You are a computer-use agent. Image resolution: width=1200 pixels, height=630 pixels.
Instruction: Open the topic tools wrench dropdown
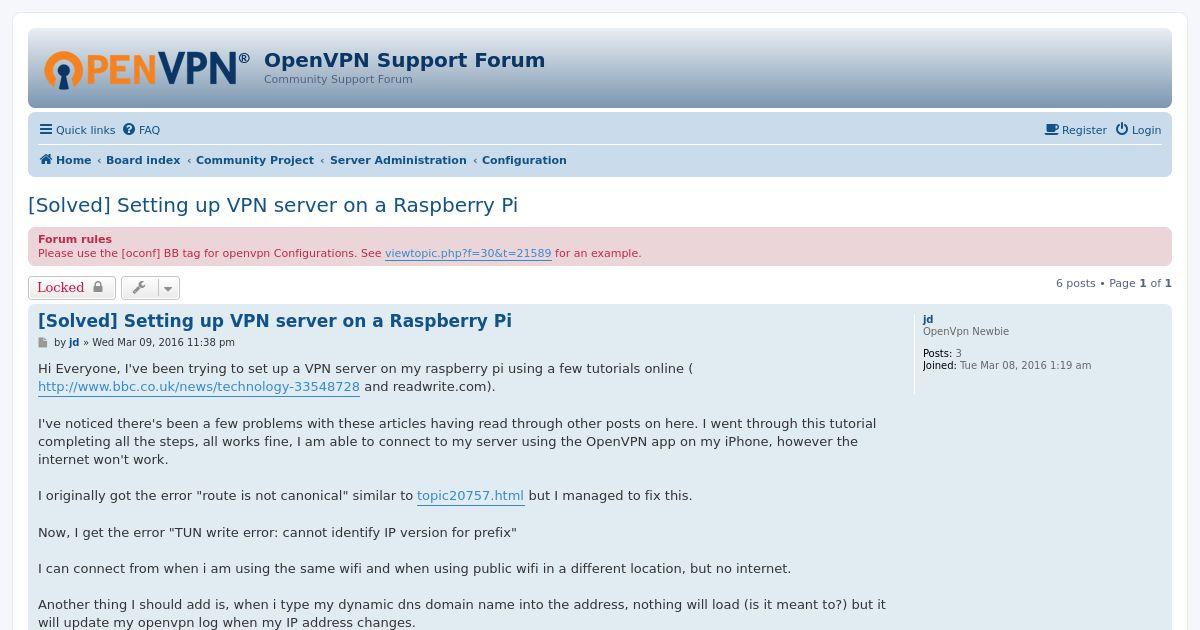150,288
